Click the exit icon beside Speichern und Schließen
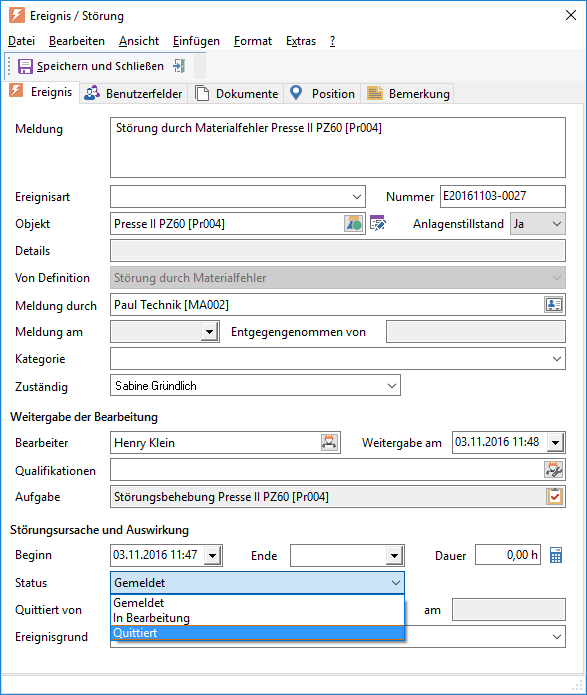Image resolution: width=587 pixels, height=695 pixels. pos(179,66)
